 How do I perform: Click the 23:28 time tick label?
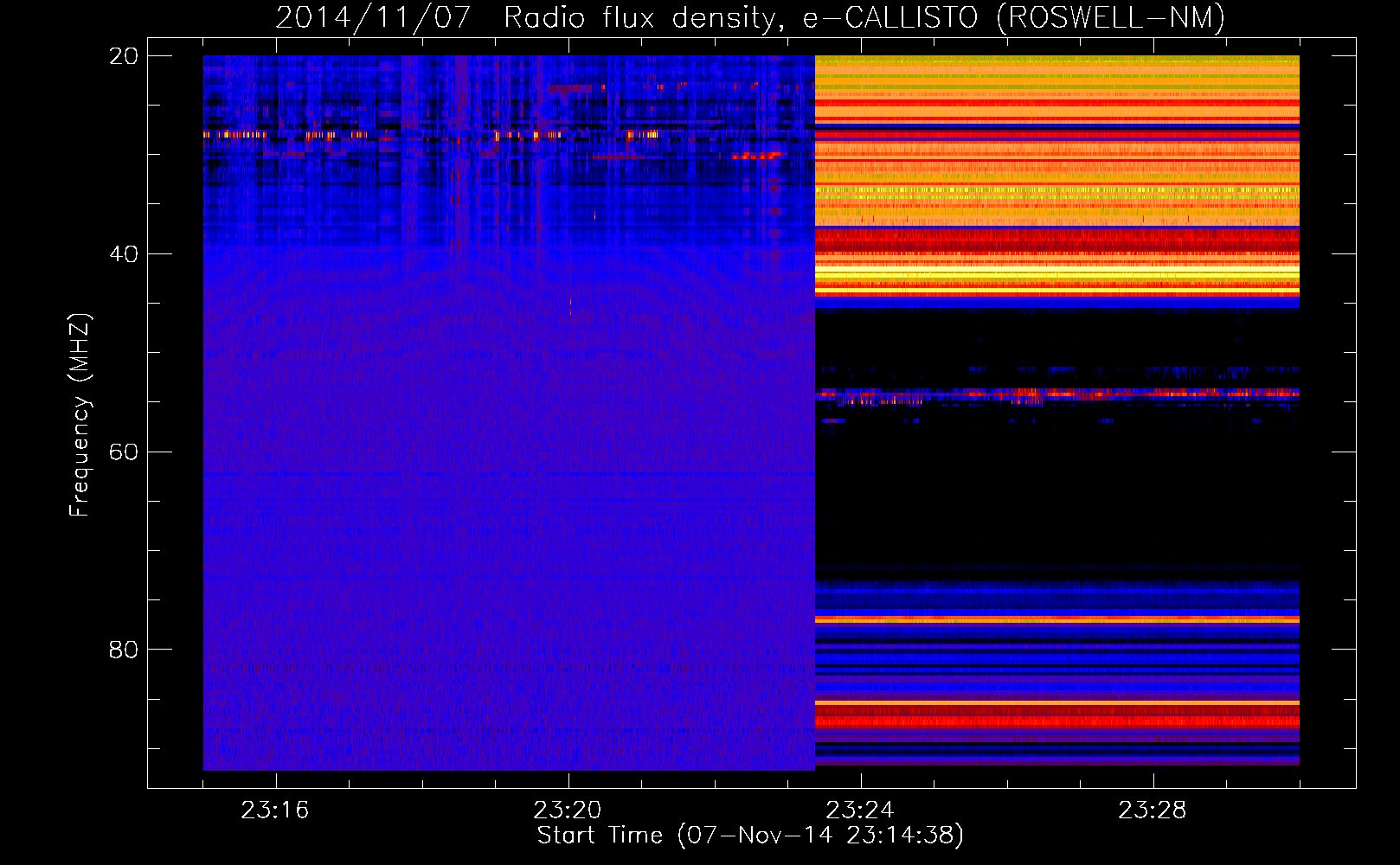[1153, 811]
